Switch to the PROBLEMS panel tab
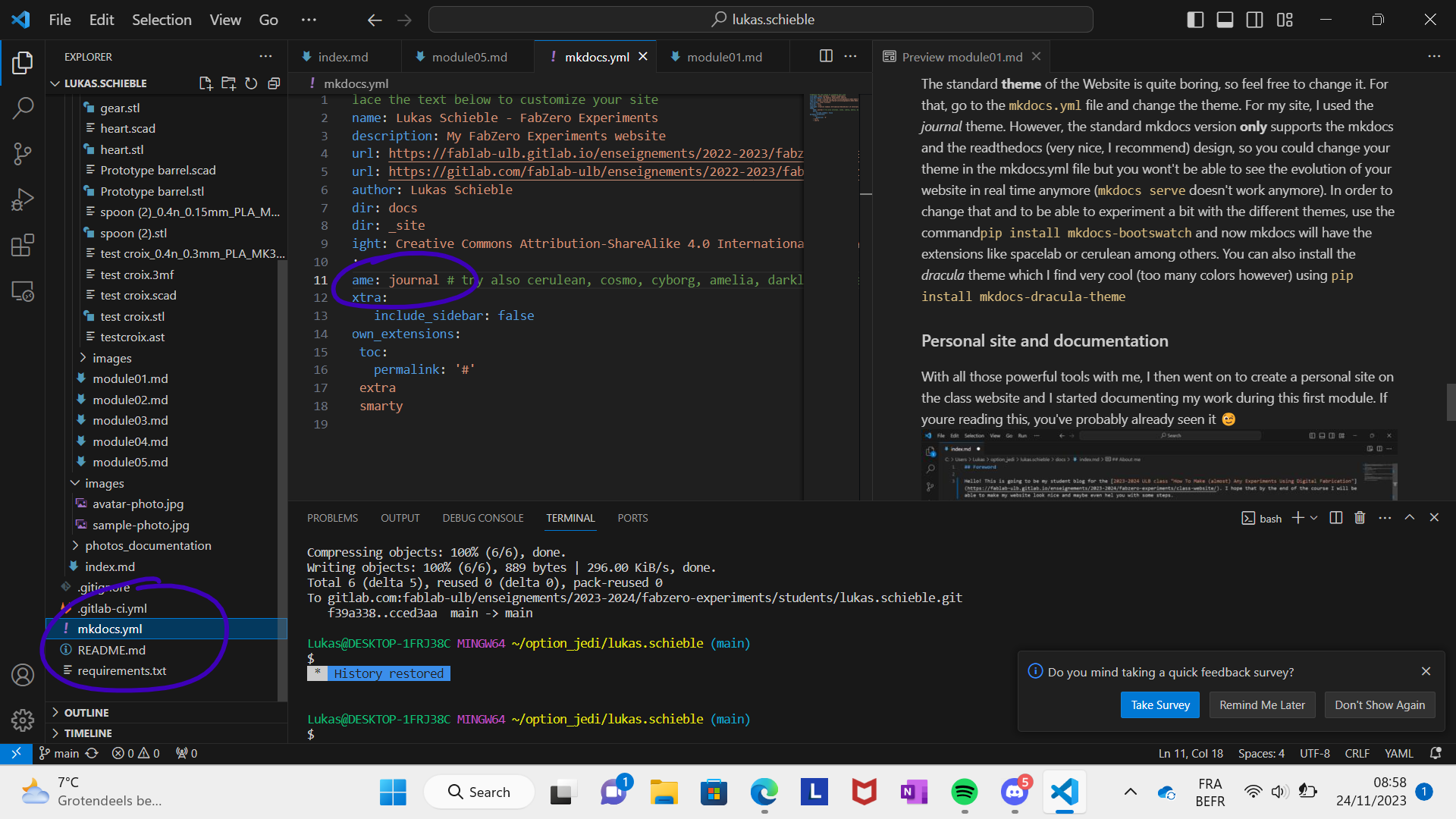 coord(332,518)
